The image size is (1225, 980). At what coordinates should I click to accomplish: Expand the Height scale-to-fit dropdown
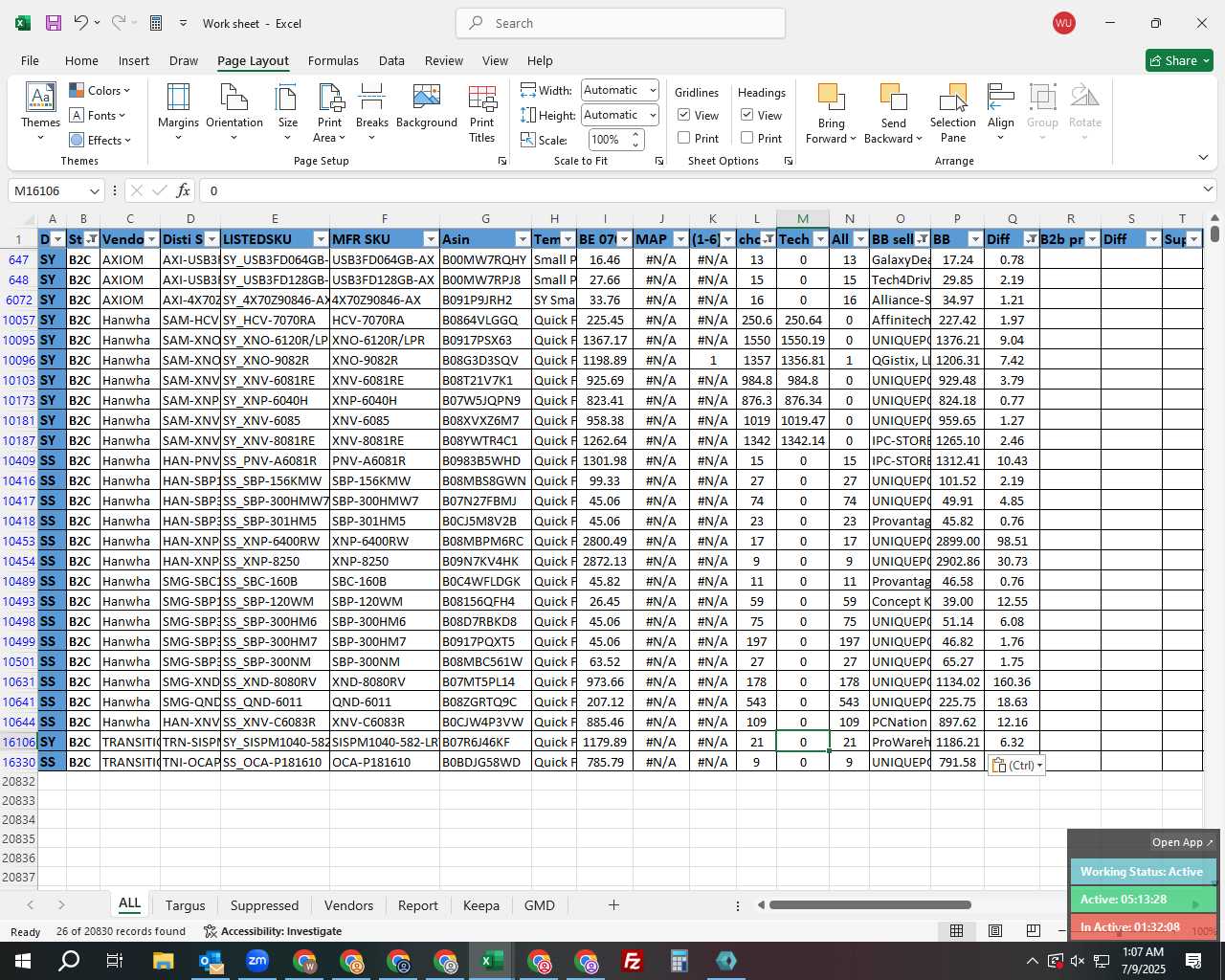click(x=653, y=115)
